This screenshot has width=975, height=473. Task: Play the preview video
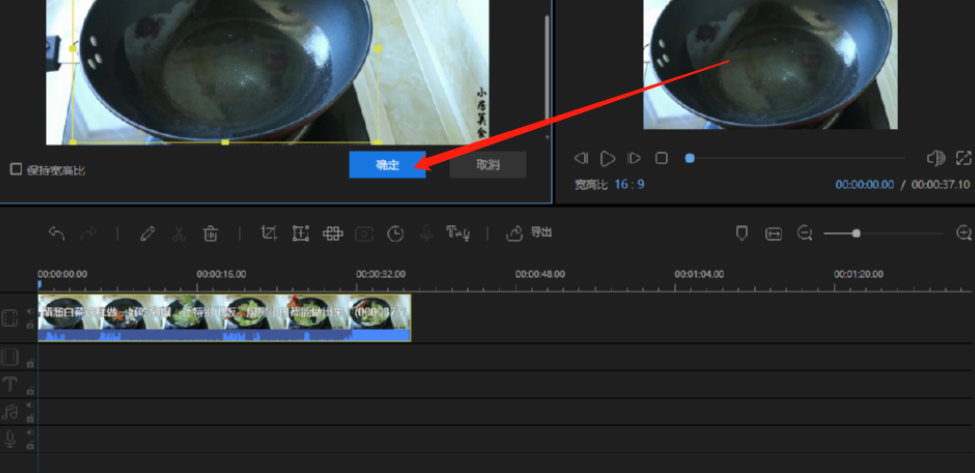(x=608, y=158)
